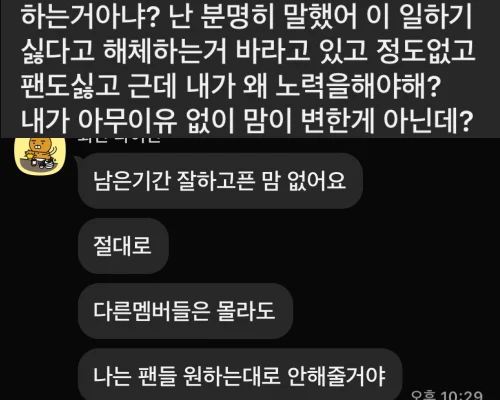The image size is (500, 400).
Task: Click the tail pointer of the first bubble
Action: click(x=76, y=163)
